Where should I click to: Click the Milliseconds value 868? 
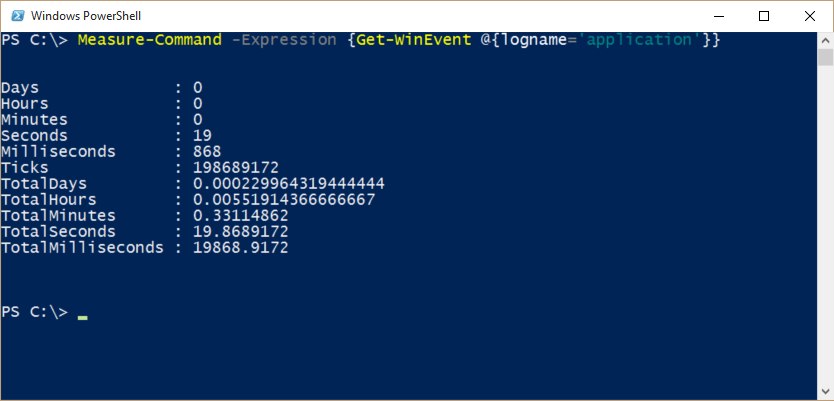(207, 152)
